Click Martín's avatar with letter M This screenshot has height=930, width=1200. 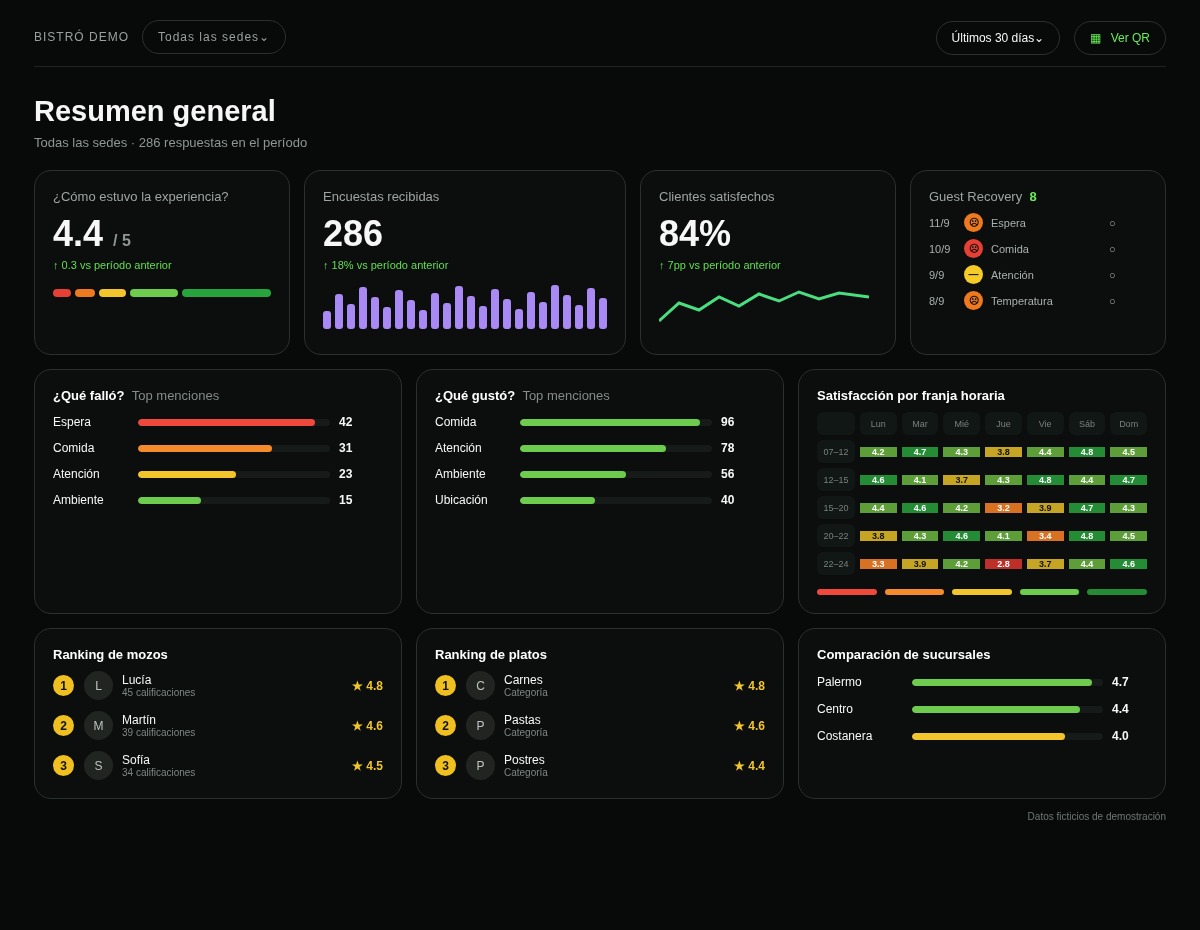pyautogui.click(x=98, y=726)
